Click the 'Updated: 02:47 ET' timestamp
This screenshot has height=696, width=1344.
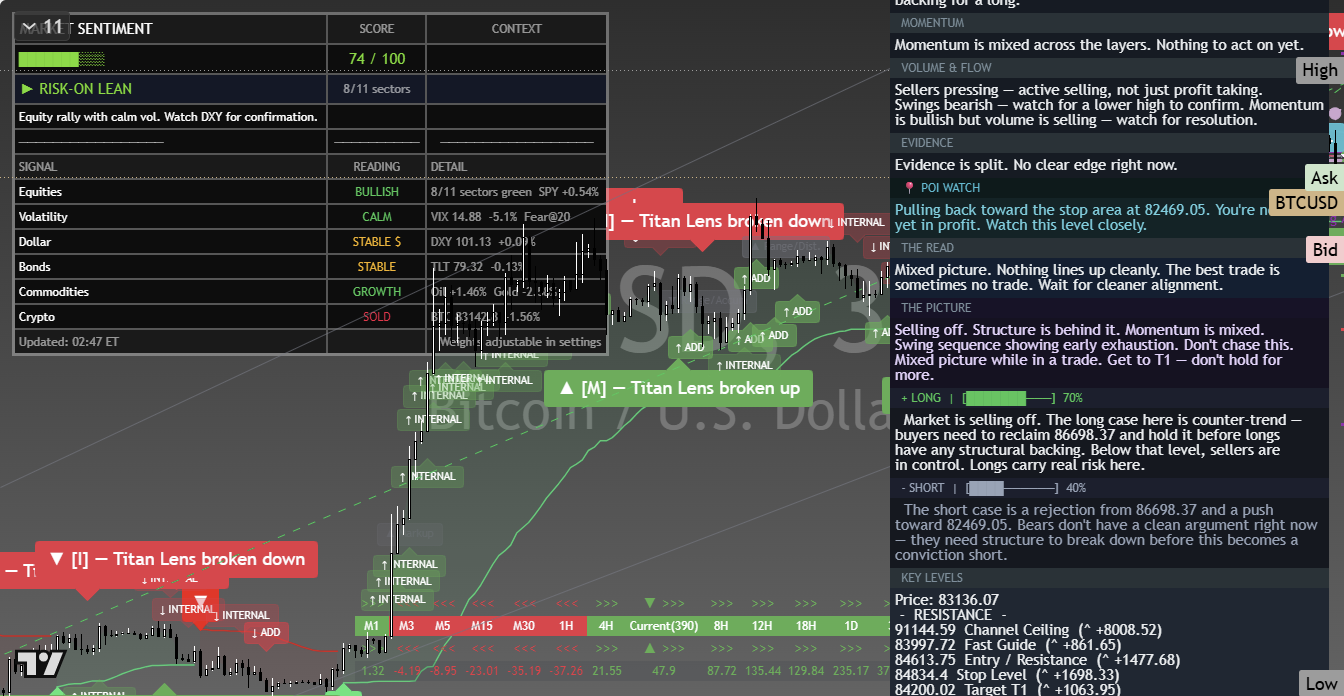pyautogui.click(x=69, y=342)
